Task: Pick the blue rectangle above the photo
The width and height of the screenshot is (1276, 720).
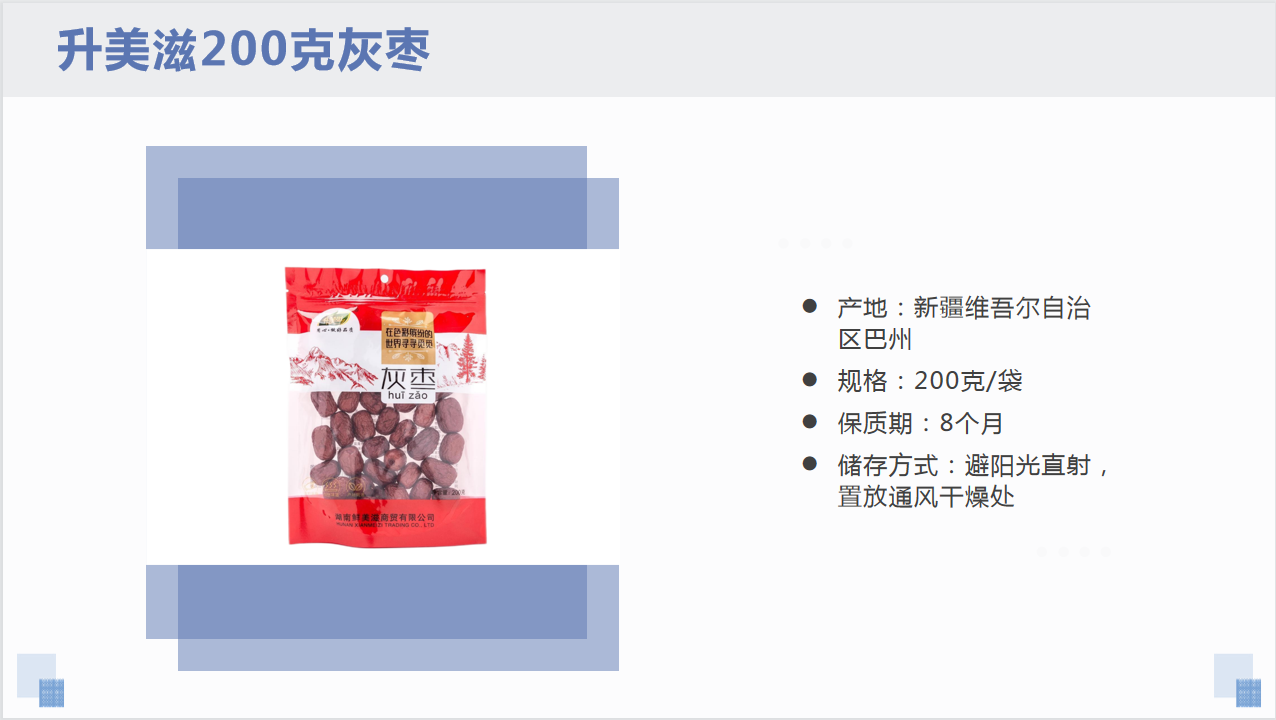Action: 382,197
